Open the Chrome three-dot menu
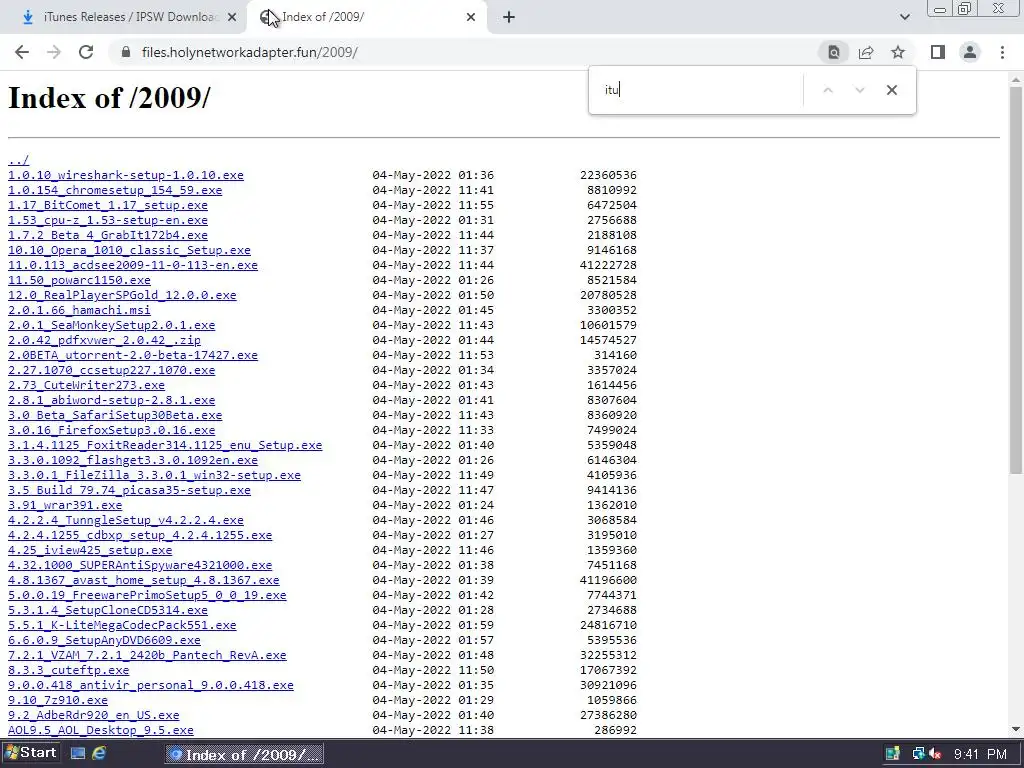Image resolution: width=1024 pixels, height=768 pixels. pyautogui.click(x=1002, y=52)
